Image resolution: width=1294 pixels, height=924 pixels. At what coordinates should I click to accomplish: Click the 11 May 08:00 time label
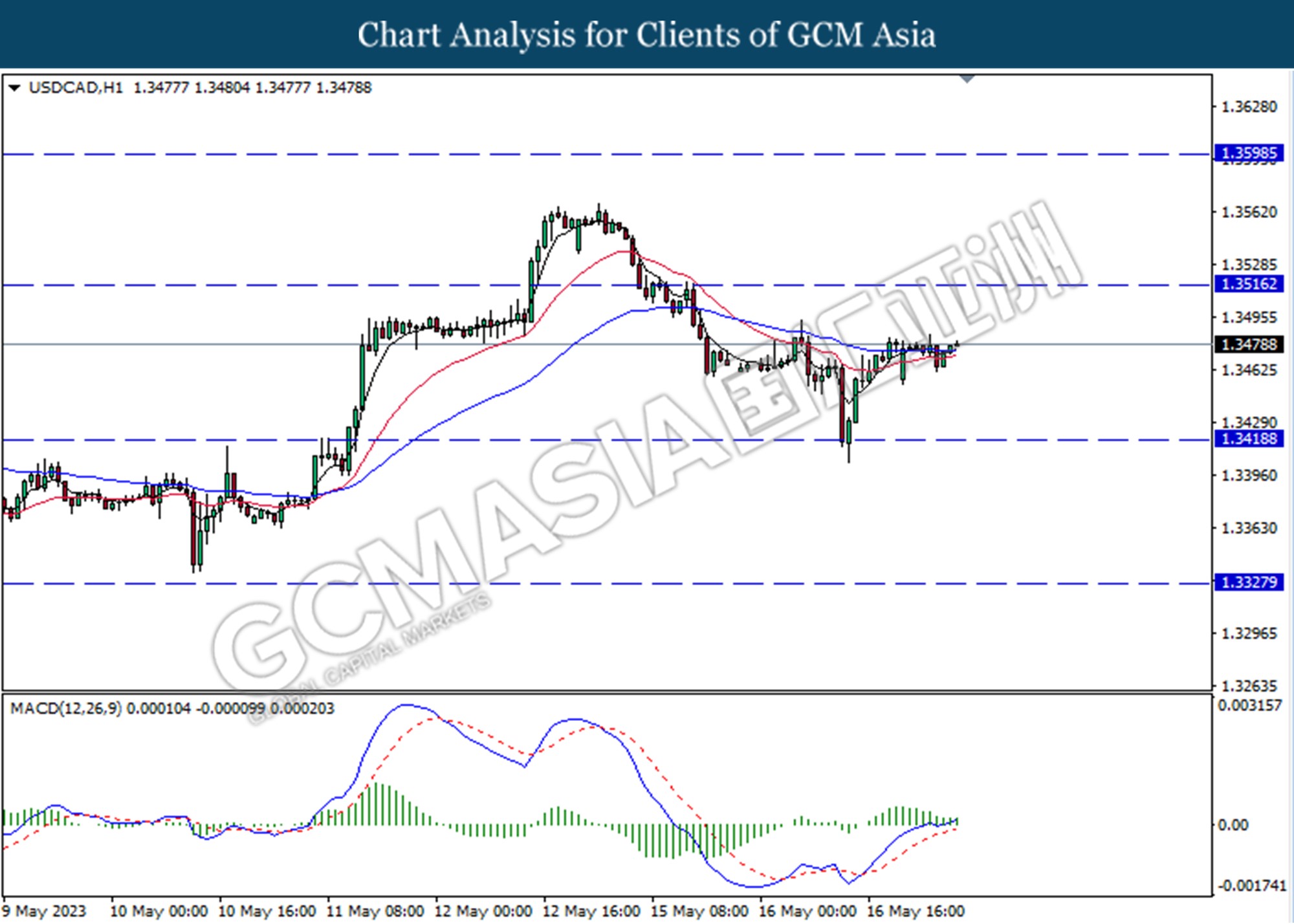point(375,911)
